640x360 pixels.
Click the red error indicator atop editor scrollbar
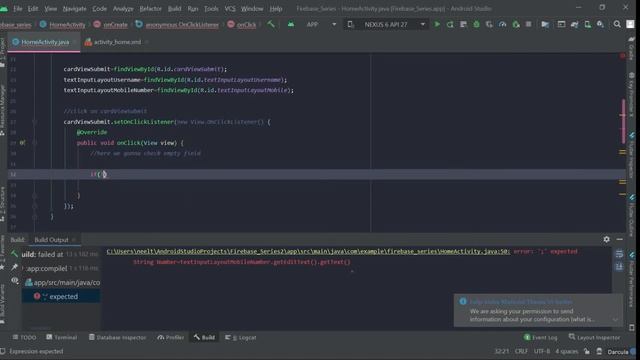[622, 56]
